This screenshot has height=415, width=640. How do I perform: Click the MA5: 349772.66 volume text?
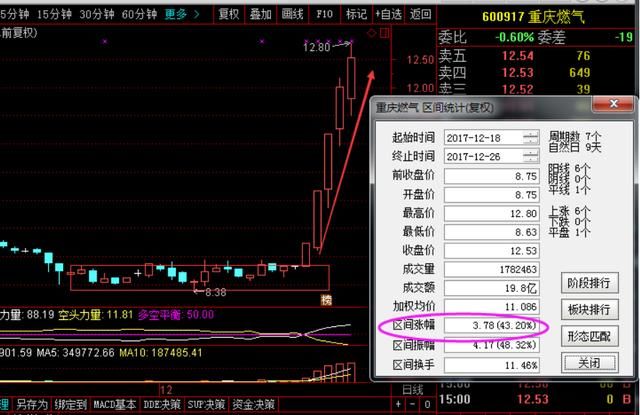coord(76,353)
